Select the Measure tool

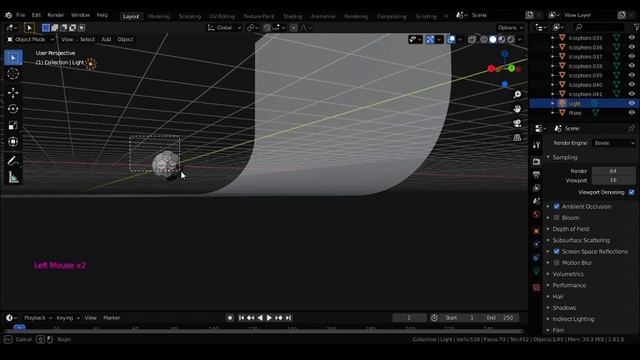tap(13, 177)
